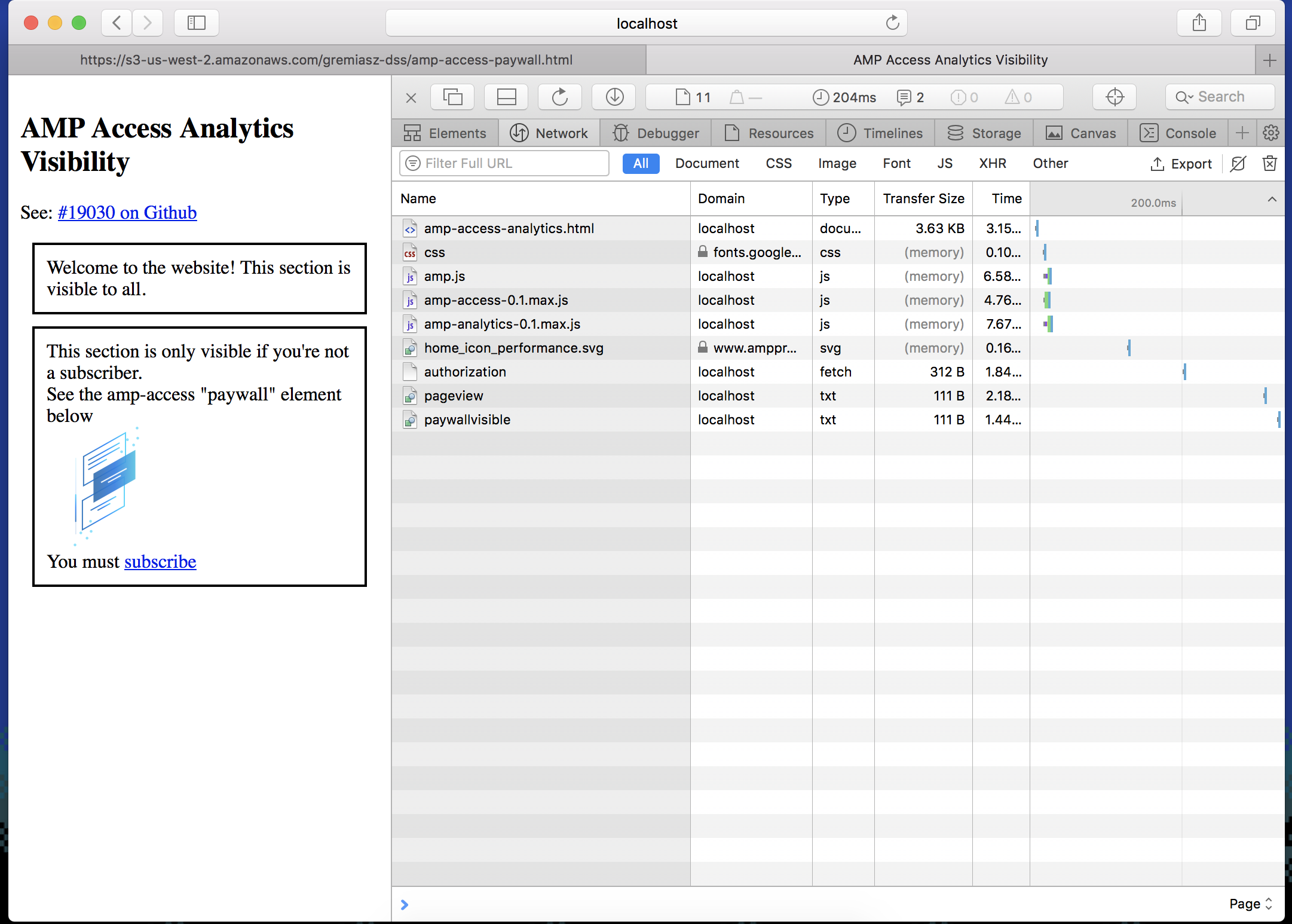The width and height of the screenshot is (1292, 924).
Task: Open the Filter Full URL options icon
Action: pyautogui.click(x=413, y=163)
